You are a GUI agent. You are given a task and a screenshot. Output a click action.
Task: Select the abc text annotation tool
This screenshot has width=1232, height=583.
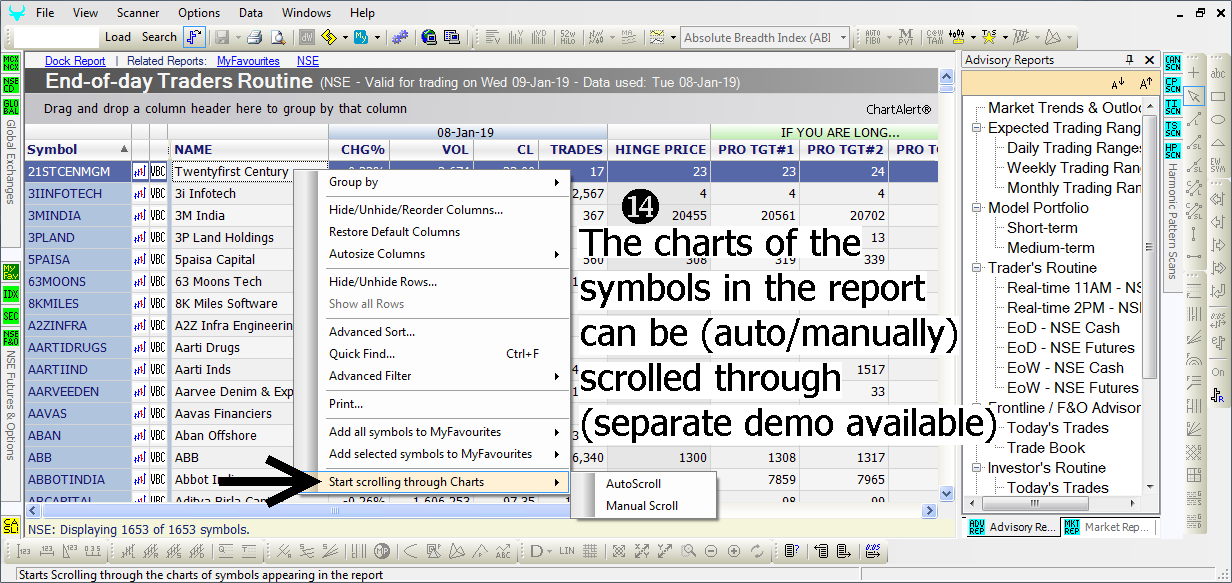(x=1217, y=74)
